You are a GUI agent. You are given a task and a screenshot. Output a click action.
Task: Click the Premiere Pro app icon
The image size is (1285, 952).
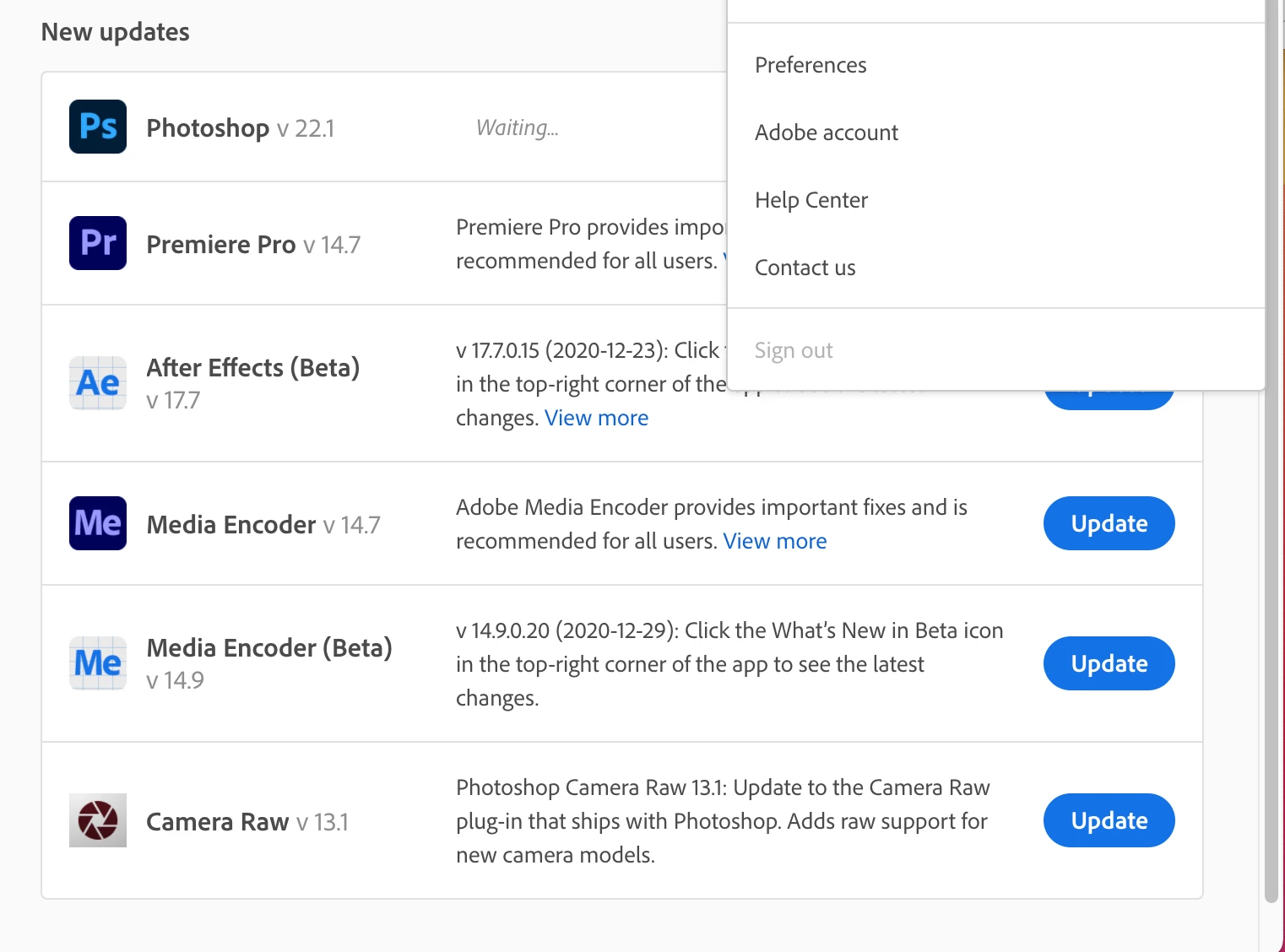pos(98,243)
